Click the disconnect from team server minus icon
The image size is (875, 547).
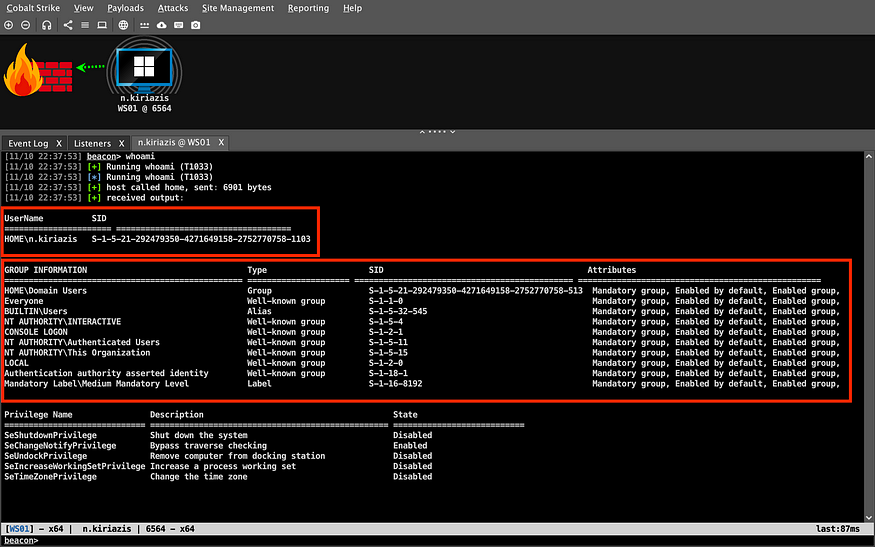[26, 25]
